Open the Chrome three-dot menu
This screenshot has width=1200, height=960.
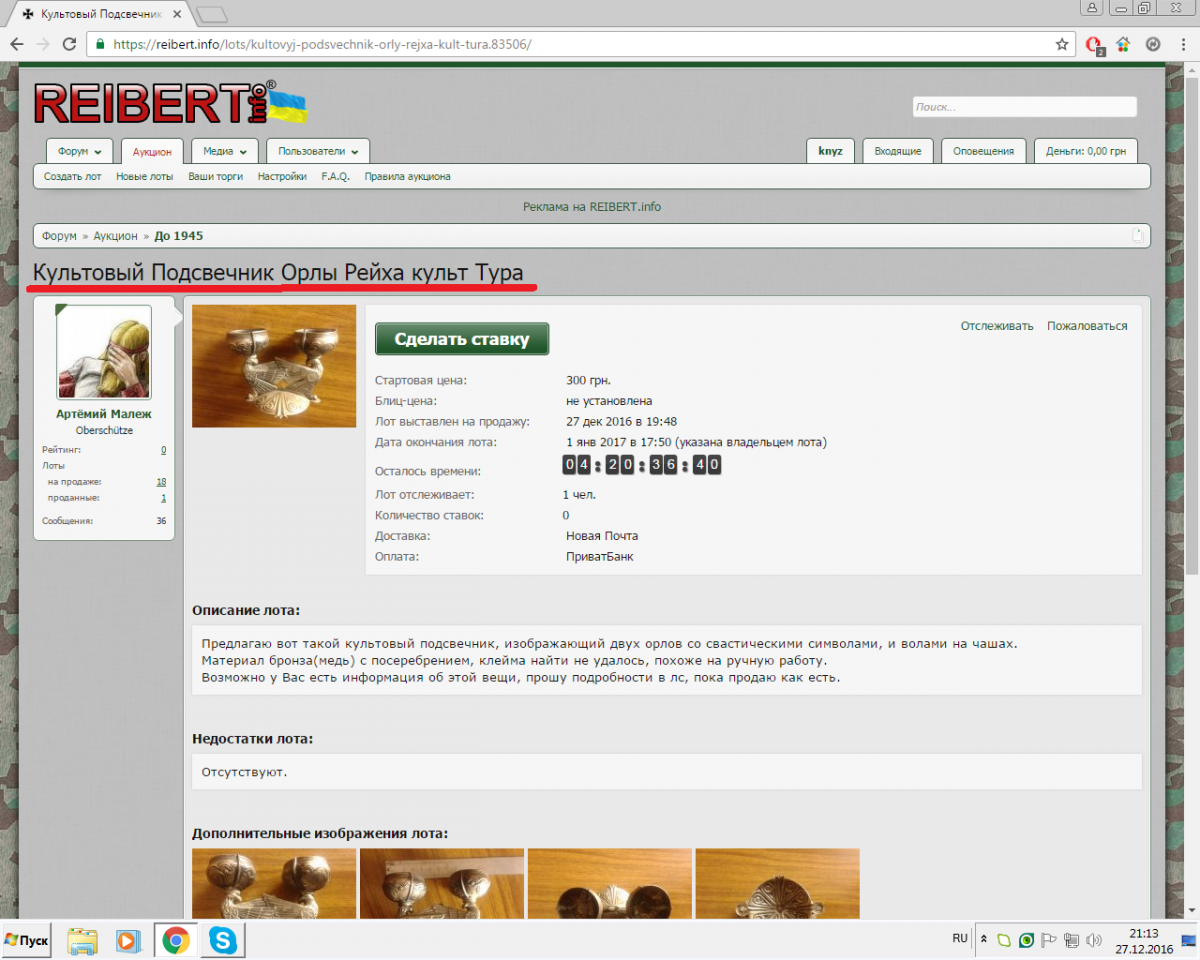[x=1181, y=45]
